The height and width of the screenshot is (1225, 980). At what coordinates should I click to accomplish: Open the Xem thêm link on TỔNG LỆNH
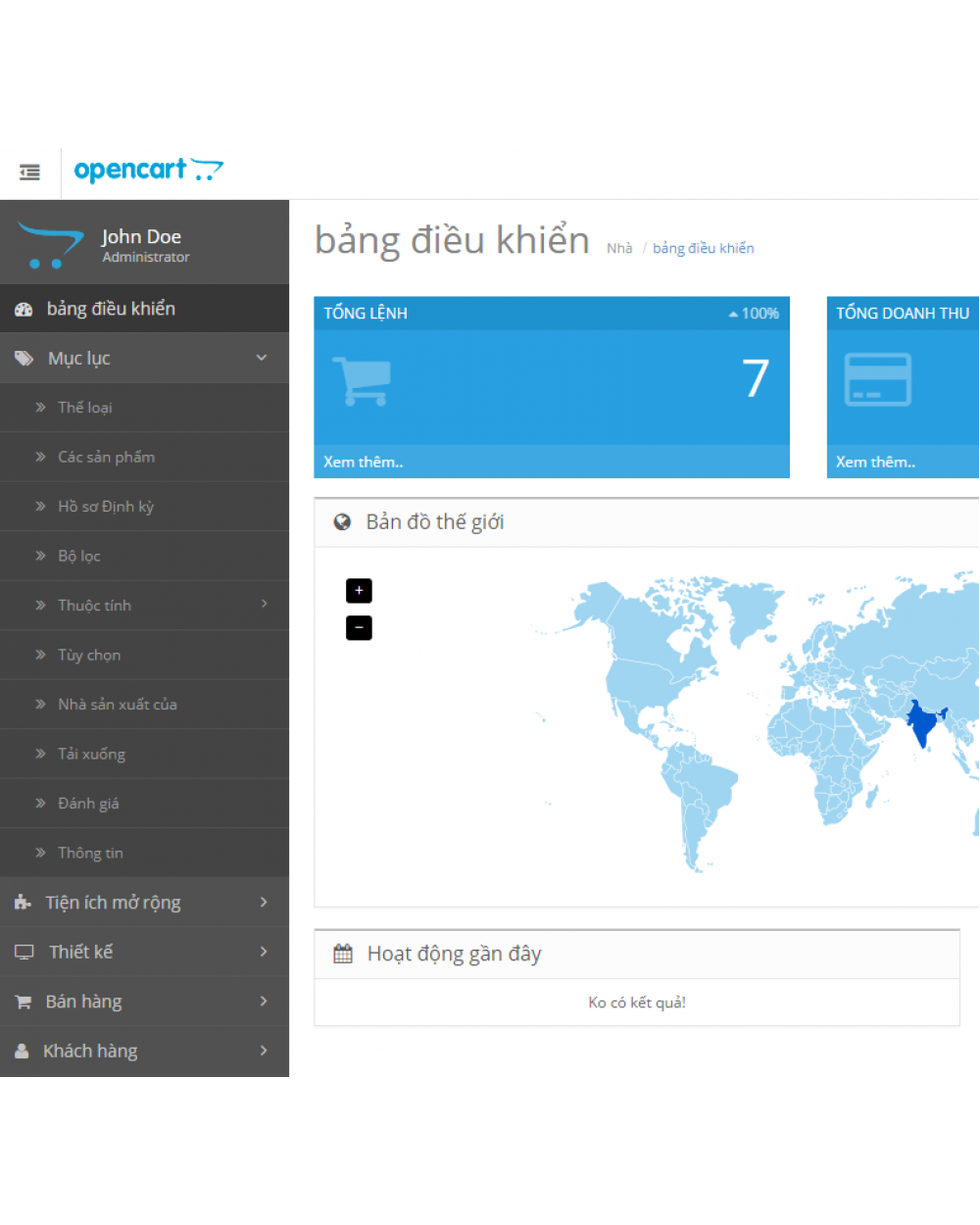click(363, 462)
